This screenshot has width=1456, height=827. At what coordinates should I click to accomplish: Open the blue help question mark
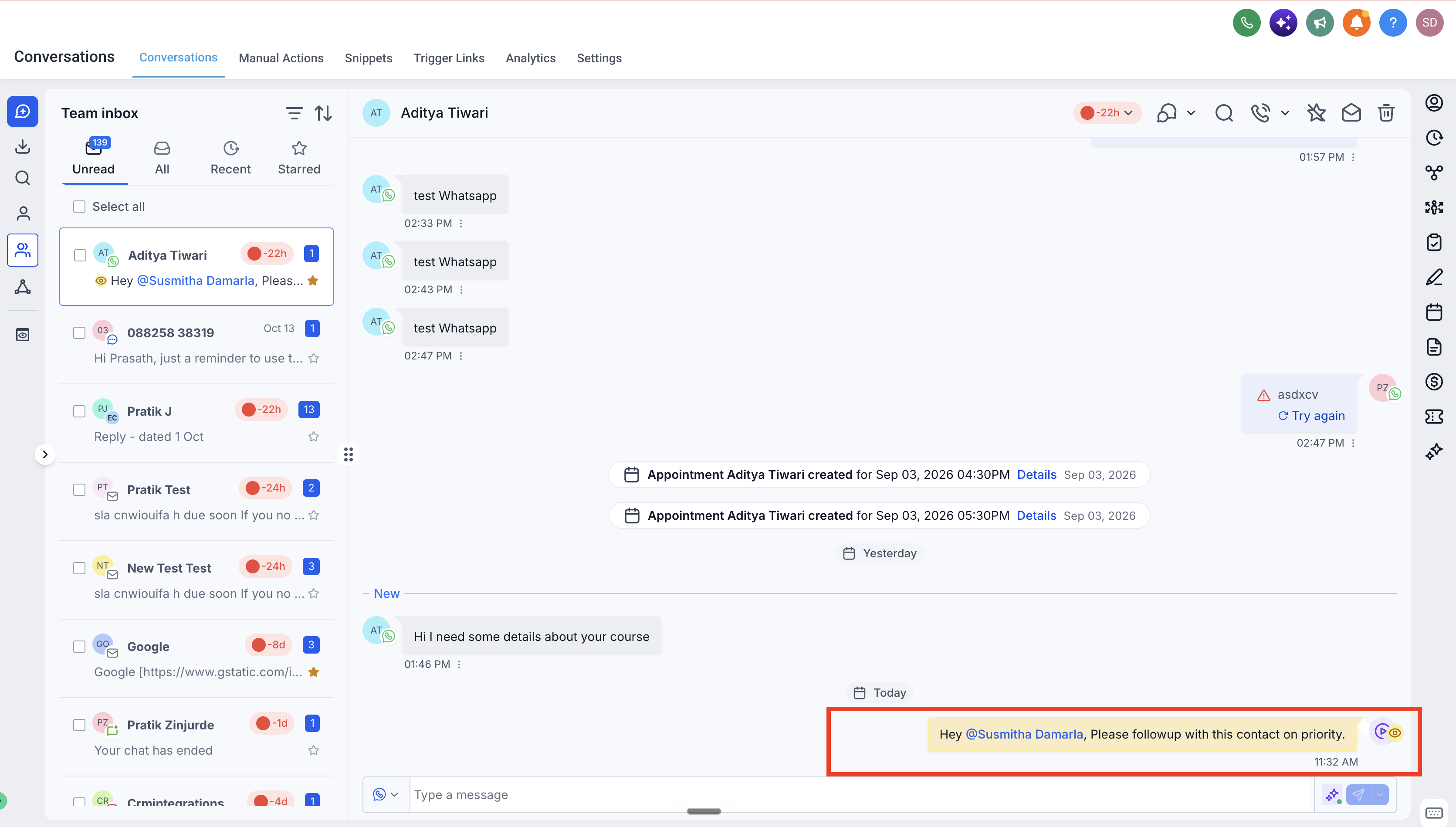[x=1392, y=23]
